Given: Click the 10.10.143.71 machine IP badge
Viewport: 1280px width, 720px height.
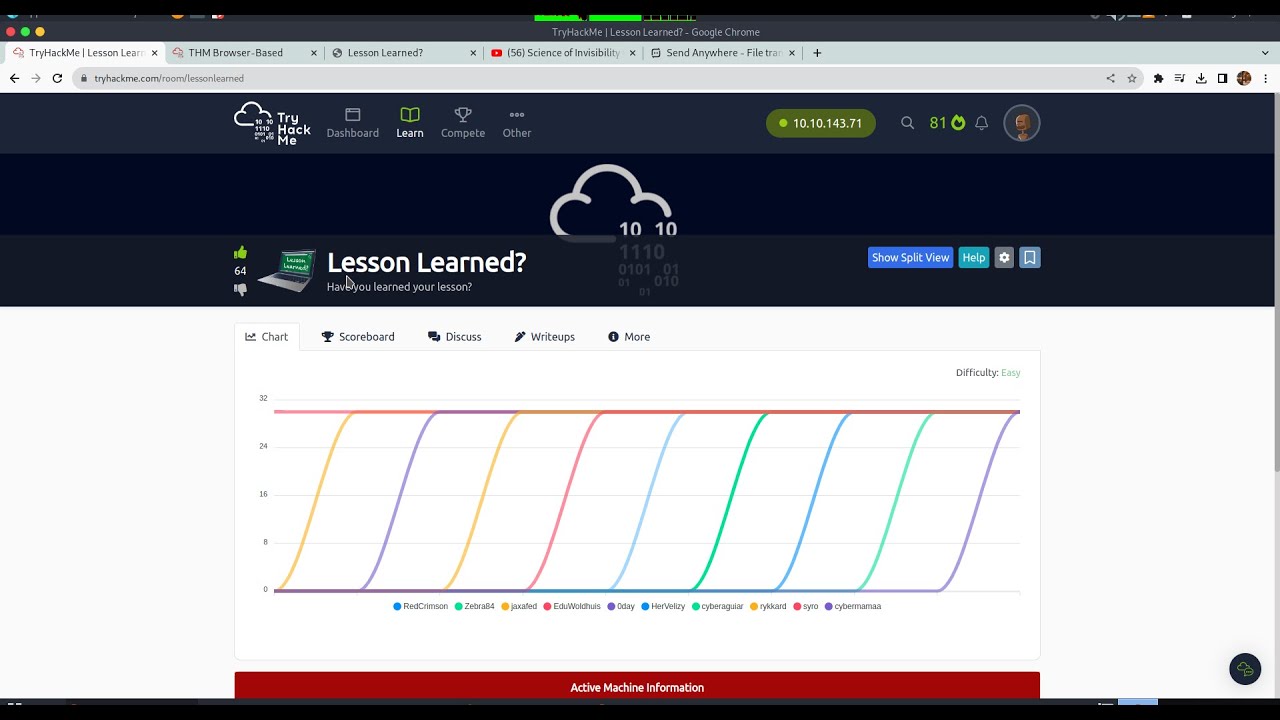Looking at the screenshot, I should [821, 123].
